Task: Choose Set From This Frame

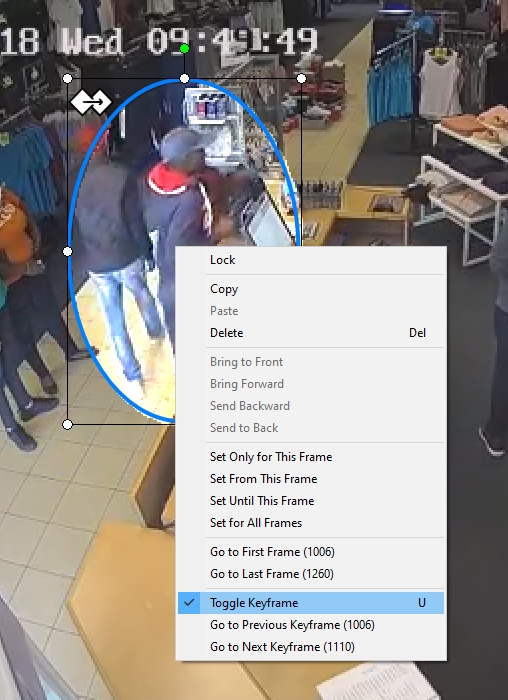Action: point(311,479)
